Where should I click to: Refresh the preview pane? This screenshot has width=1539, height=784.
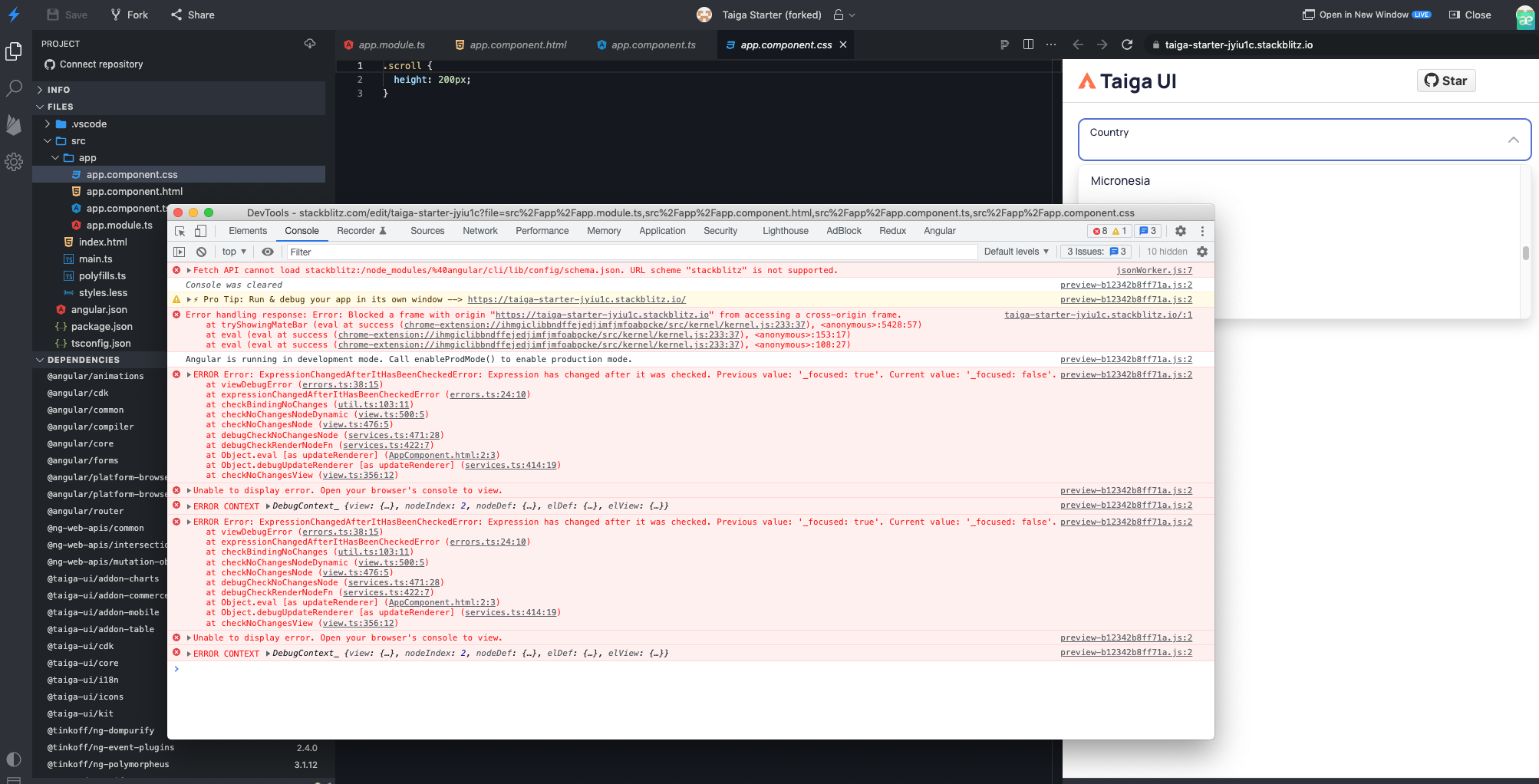point(1127,44)
